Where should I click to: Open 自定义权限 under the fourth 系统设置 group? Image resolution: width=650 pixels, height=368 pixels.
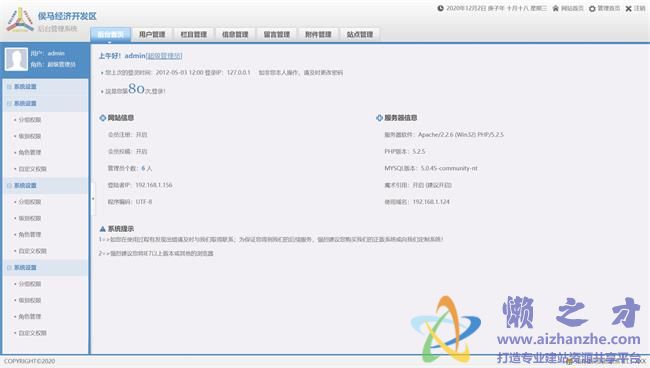[32, 333]
